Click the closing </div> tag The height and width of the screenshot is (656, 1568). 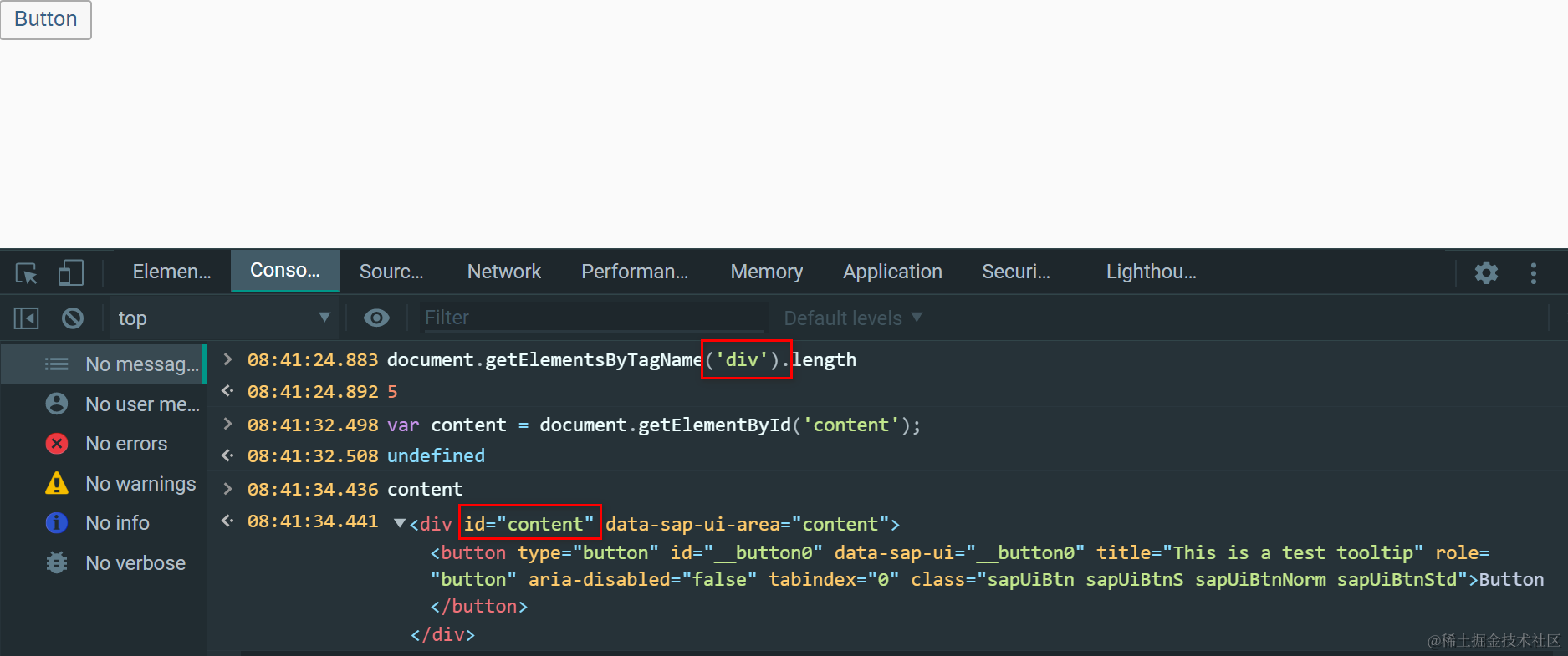[442, 634]
